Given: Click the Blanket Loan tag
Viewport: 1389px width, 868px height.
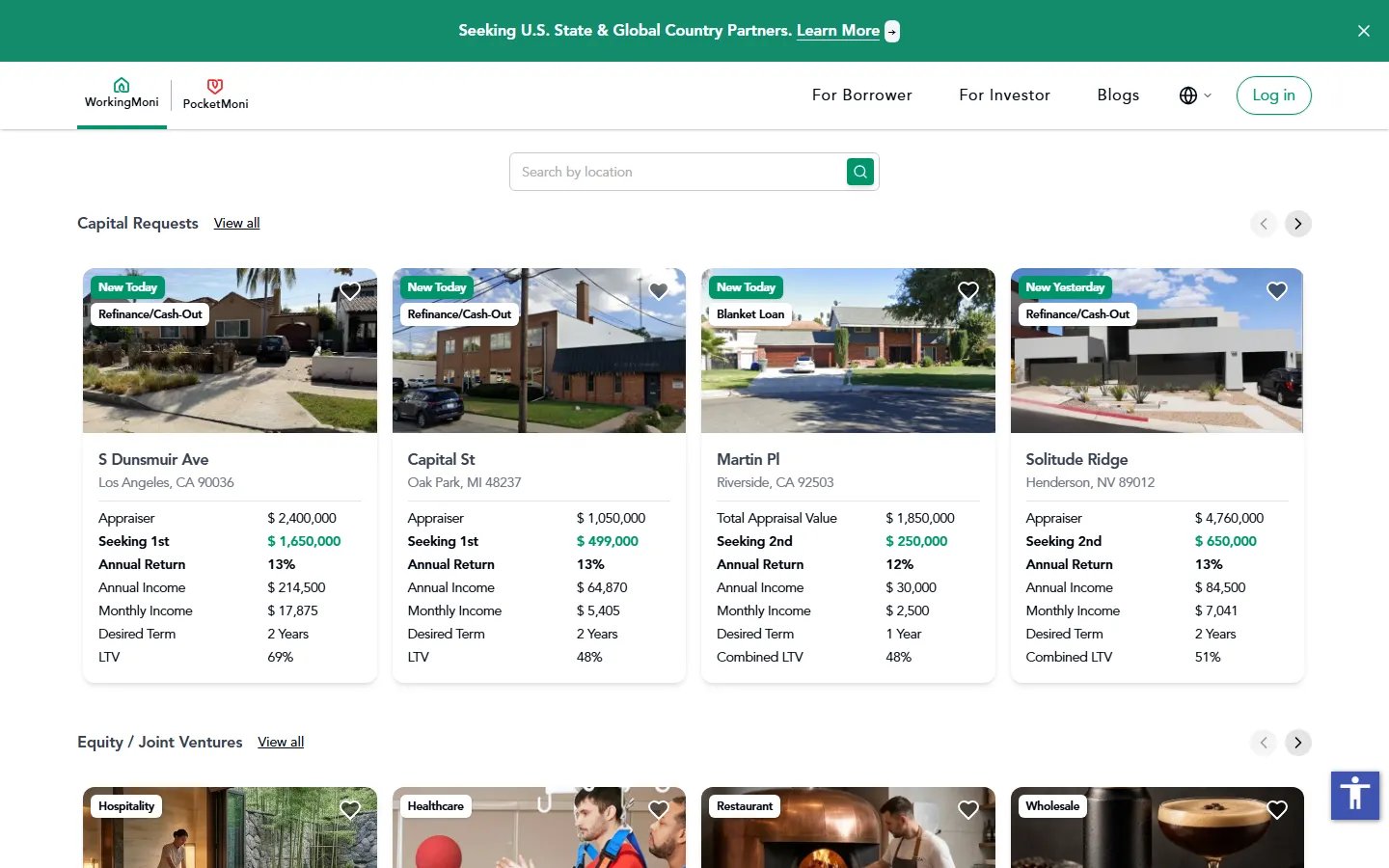Looking at the screenshot, I should pos(750,314).
